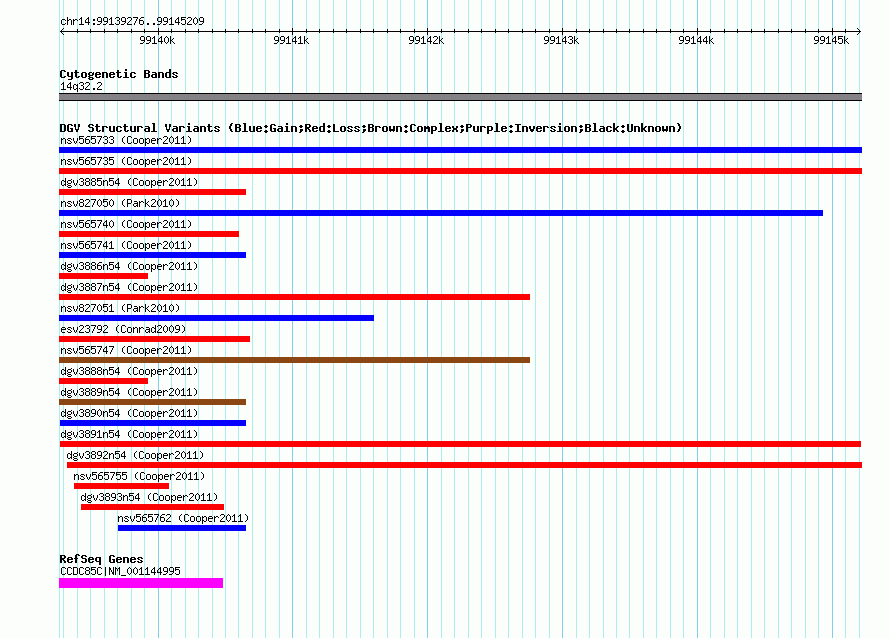
Task: Select the 99142k ruler label
Action: pos(426,40)
